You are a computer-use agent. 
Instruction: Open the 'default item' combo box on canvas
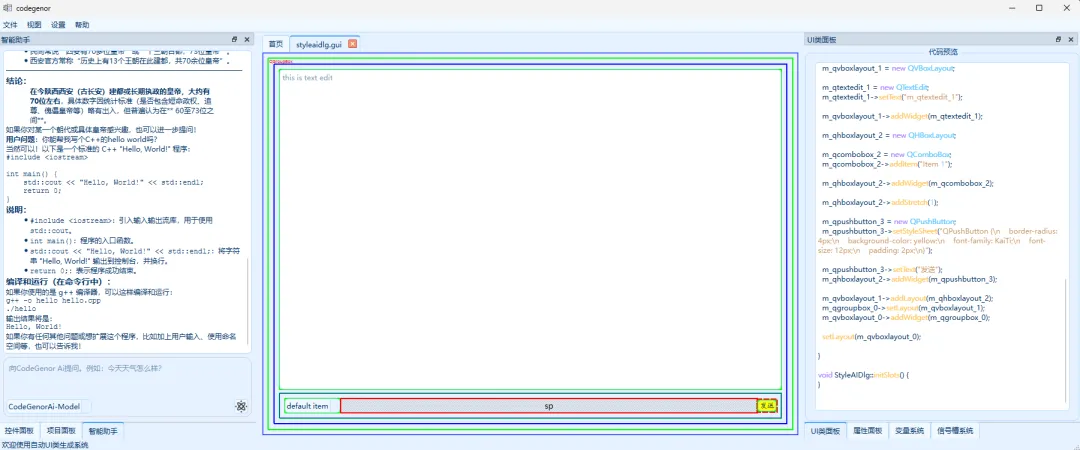311,406
